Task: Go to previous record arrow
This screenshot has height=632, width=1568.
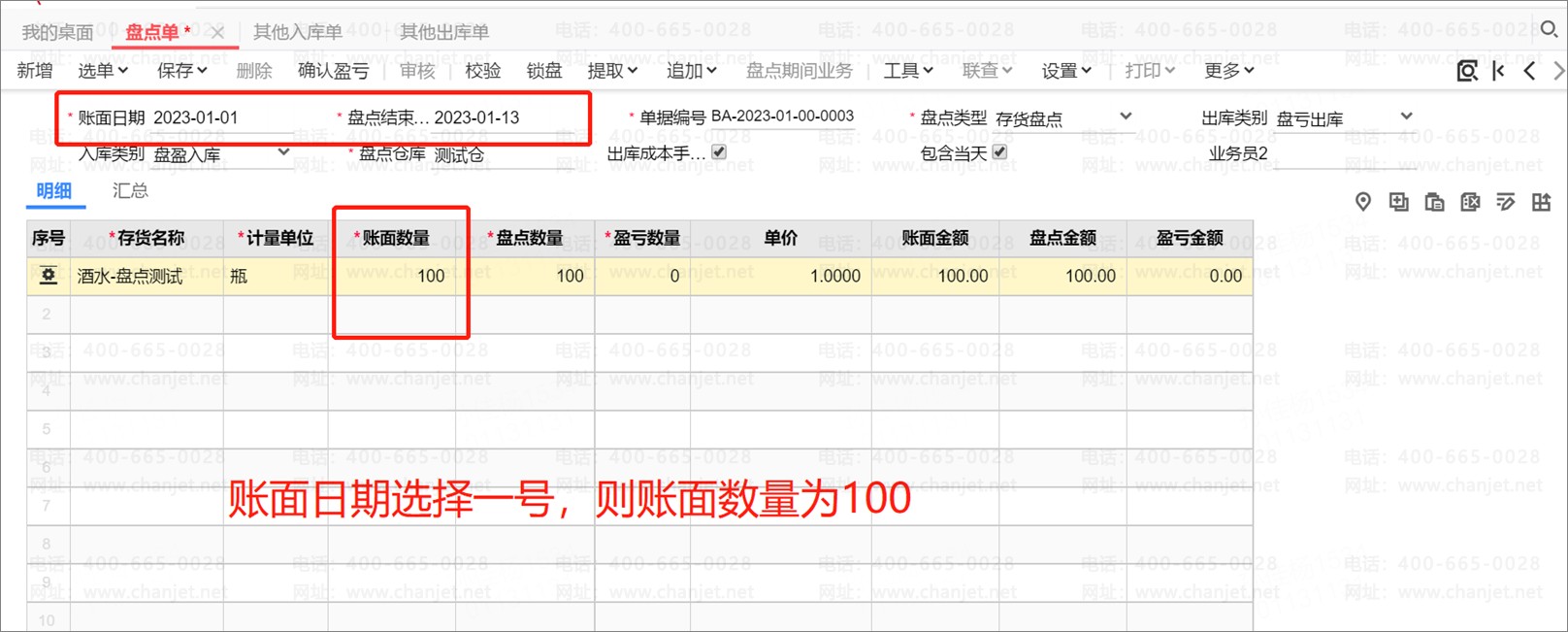Action: coord(1530,71)
